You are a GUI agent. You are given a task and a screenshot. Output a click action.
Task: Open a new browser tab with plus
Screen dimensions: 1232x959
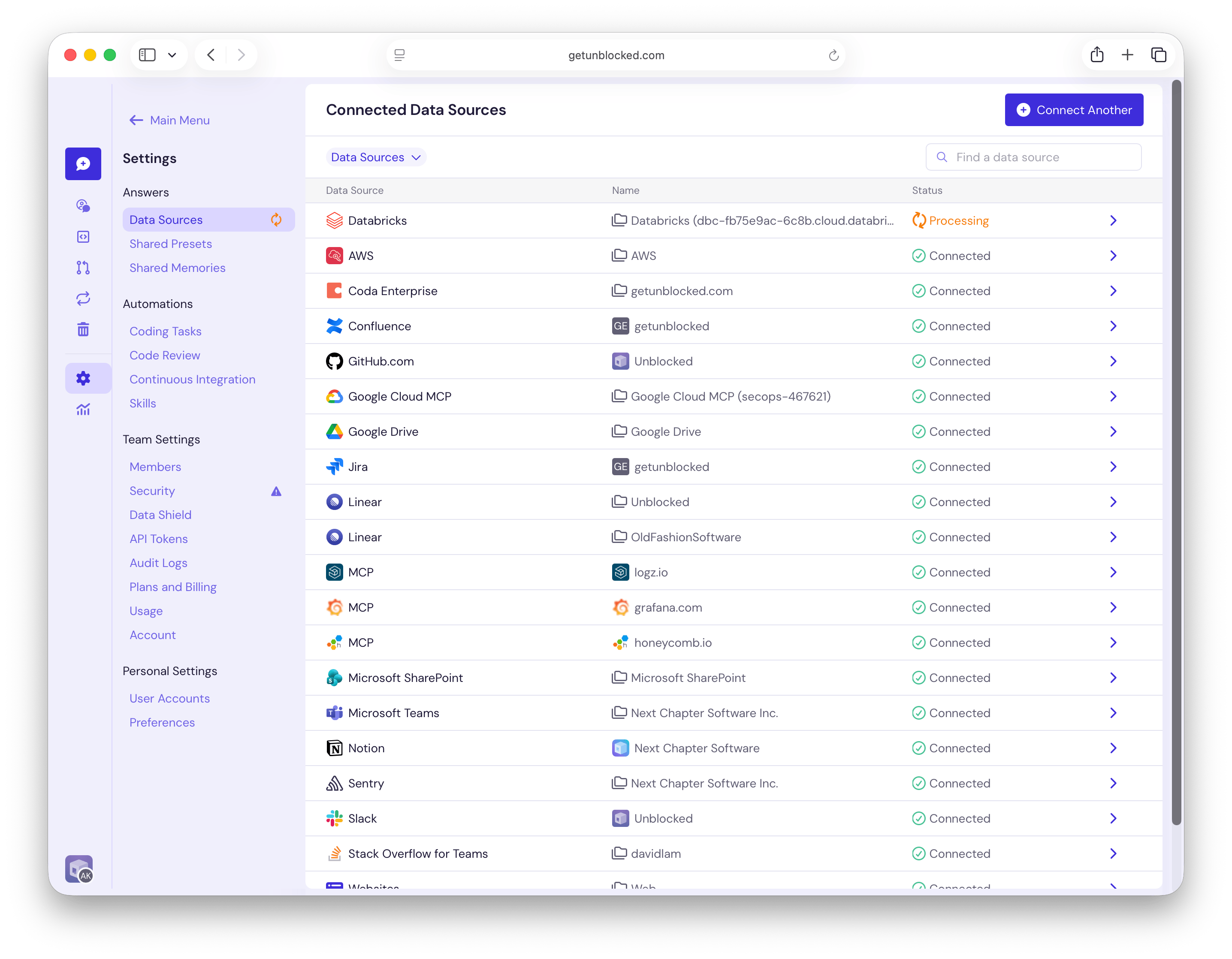click(x=1127, y=55)
